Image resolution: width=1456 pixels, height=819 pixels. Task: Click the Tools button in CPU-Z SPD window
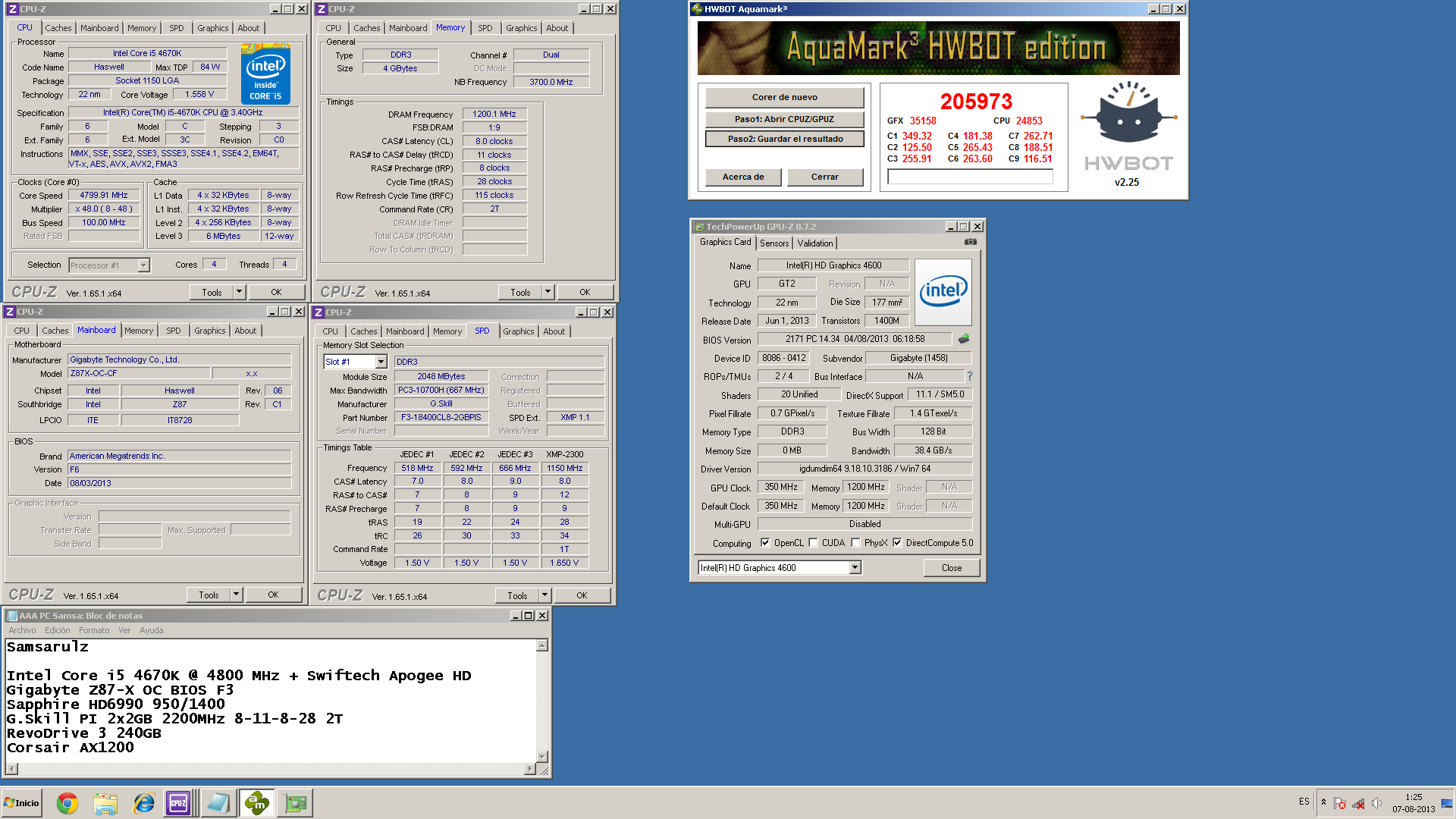pos(517,595)
